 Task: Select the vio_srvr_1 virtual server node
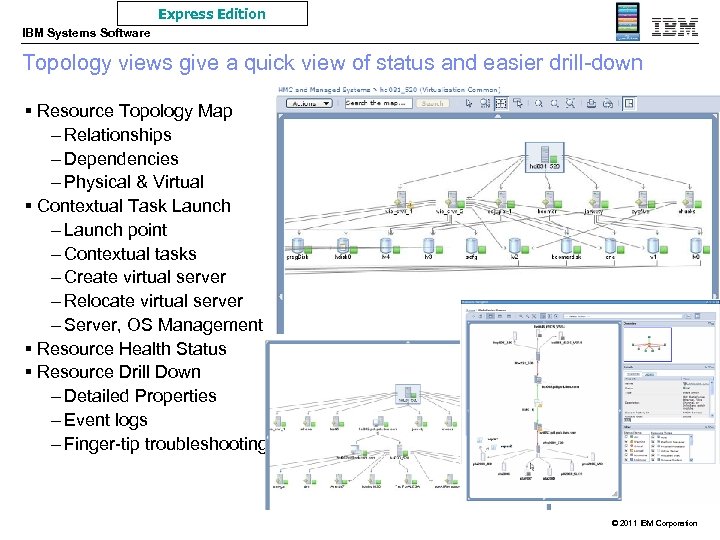(x=400, y=202)
